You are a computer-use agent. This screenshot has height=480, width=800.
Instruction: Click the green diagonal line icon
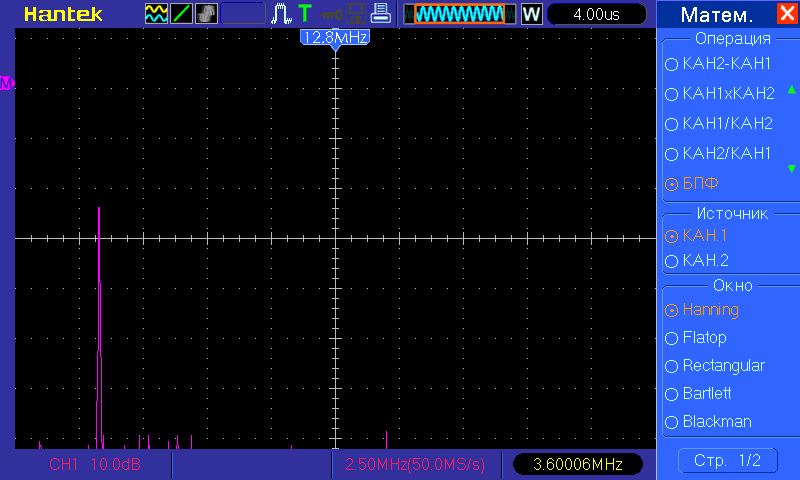(x=182, y=14)
